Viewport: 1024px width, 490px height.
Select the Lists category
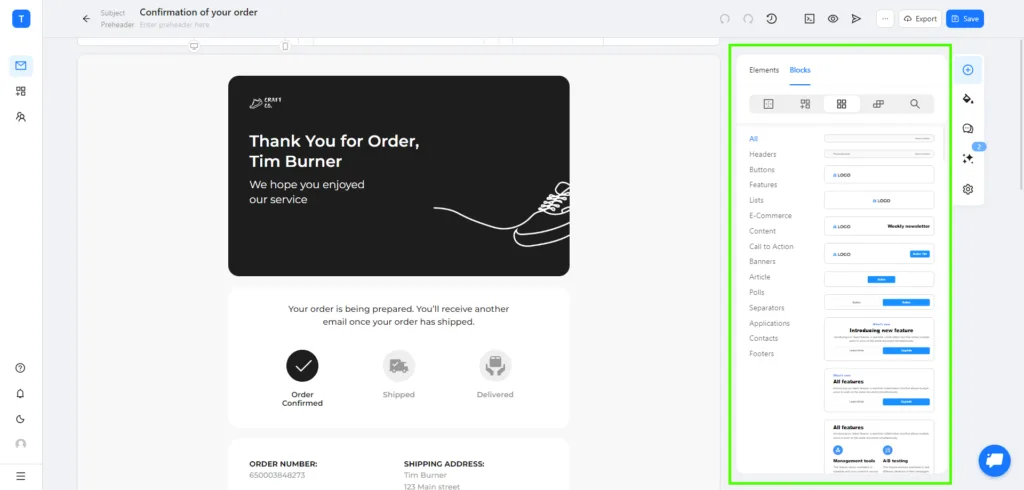[x=756, y=200]
